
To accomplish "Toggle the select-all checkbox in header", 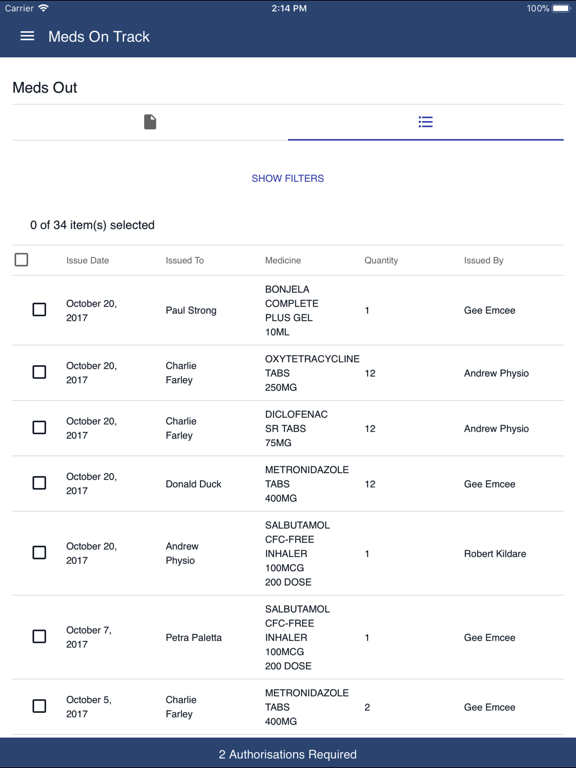I will [22, 260].
